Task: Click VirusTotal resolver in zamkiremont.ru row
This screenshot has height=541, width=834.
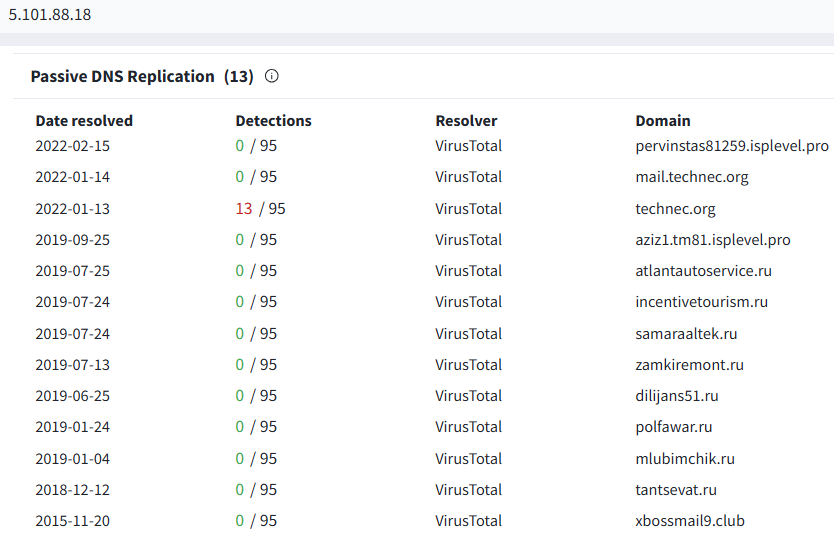Action: [468, 364]
